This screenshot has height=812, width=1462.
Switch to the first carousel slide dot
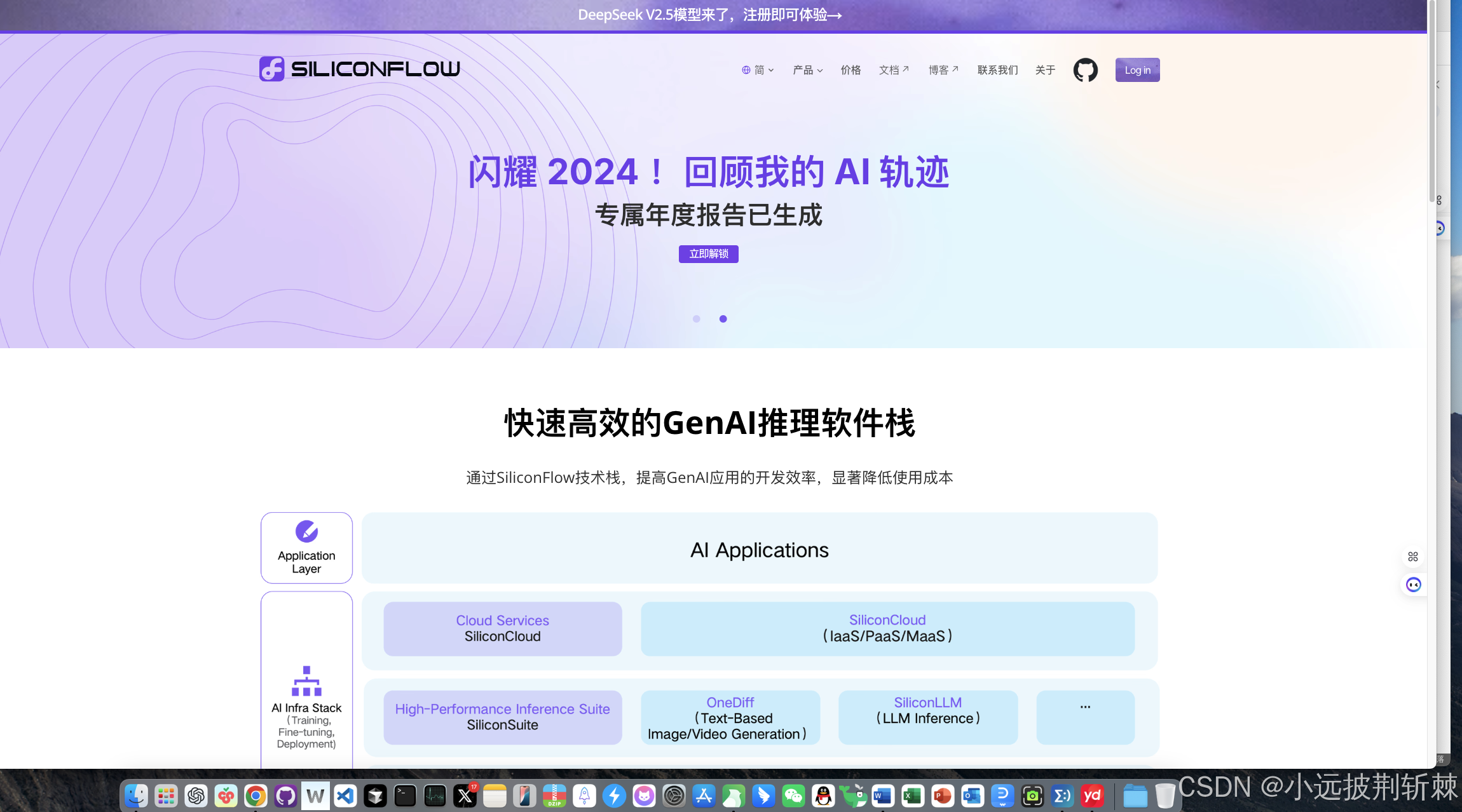click(697, 319)
